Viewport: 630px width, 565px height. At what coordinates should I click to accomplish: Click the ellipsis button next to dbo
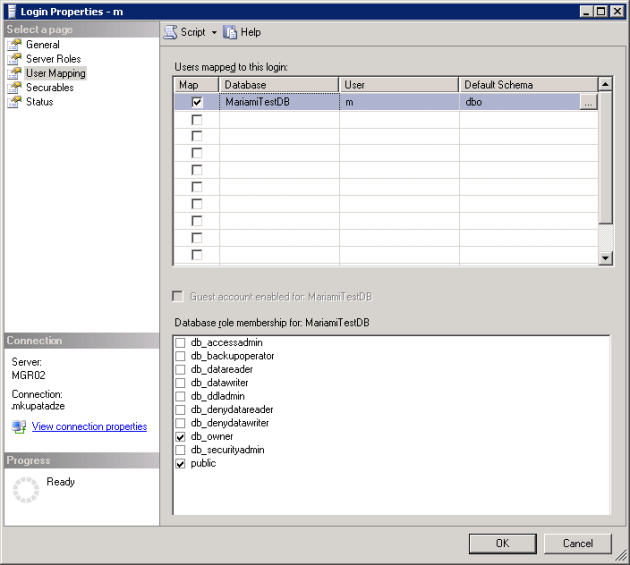click(x=588, y=102)
